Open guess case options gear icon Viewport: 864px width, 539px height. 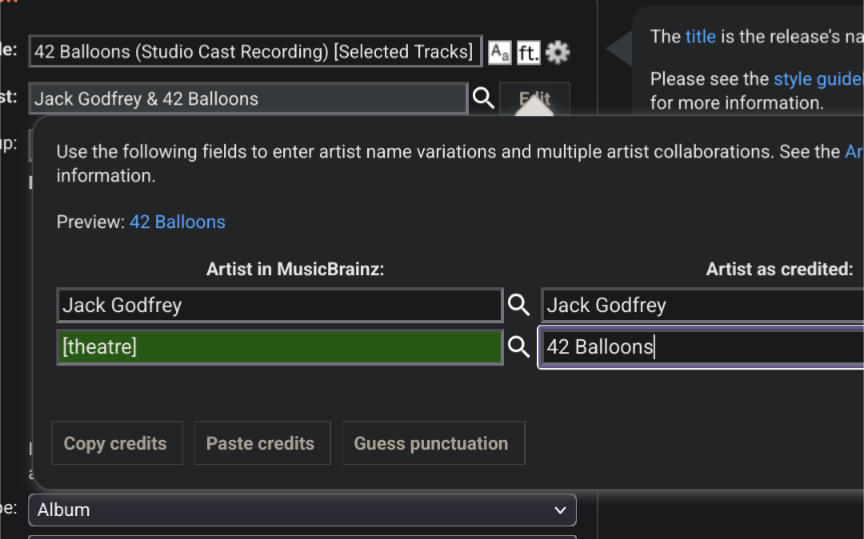click(x=557, y=52)
